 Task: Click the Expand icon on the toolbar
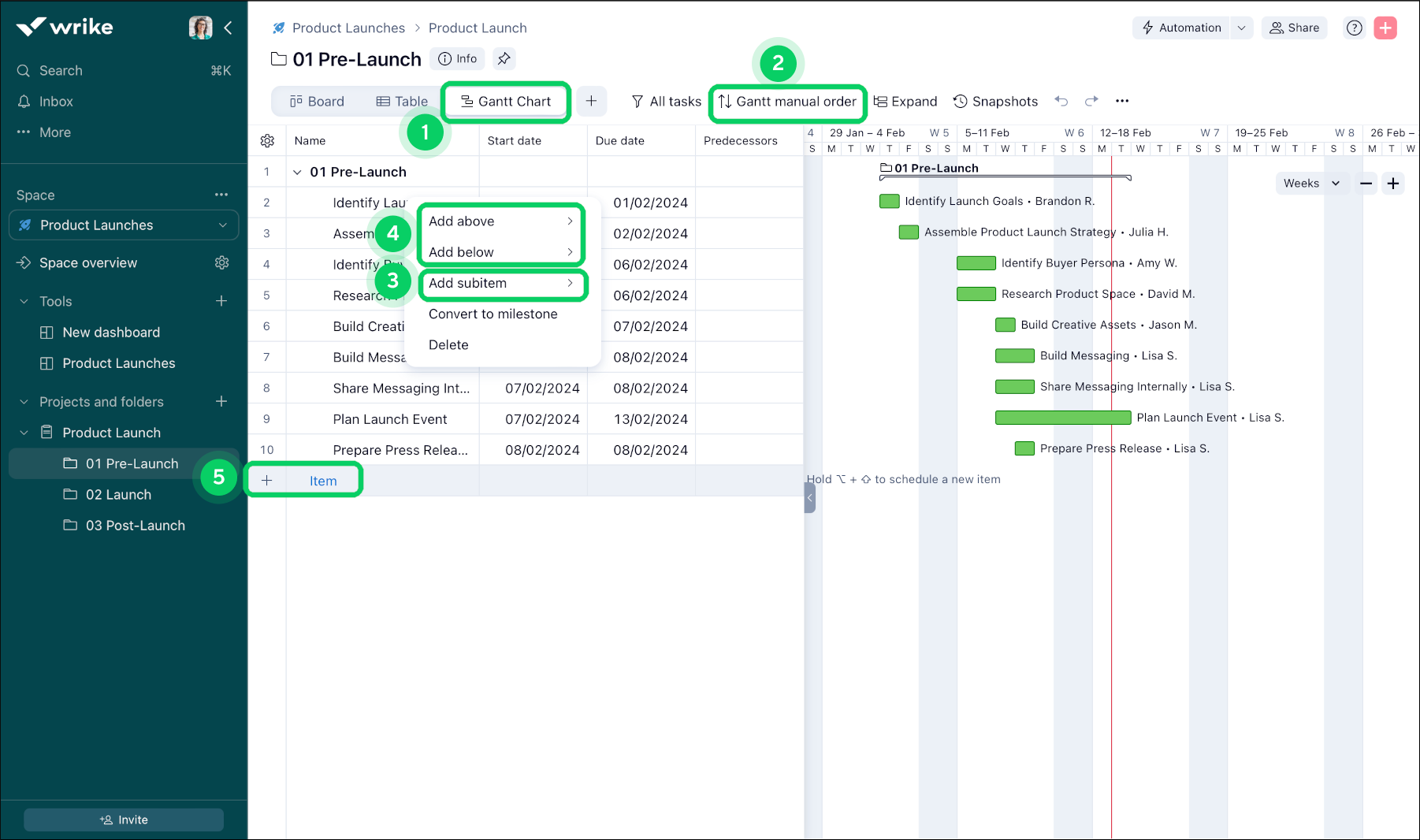[905, 101]
